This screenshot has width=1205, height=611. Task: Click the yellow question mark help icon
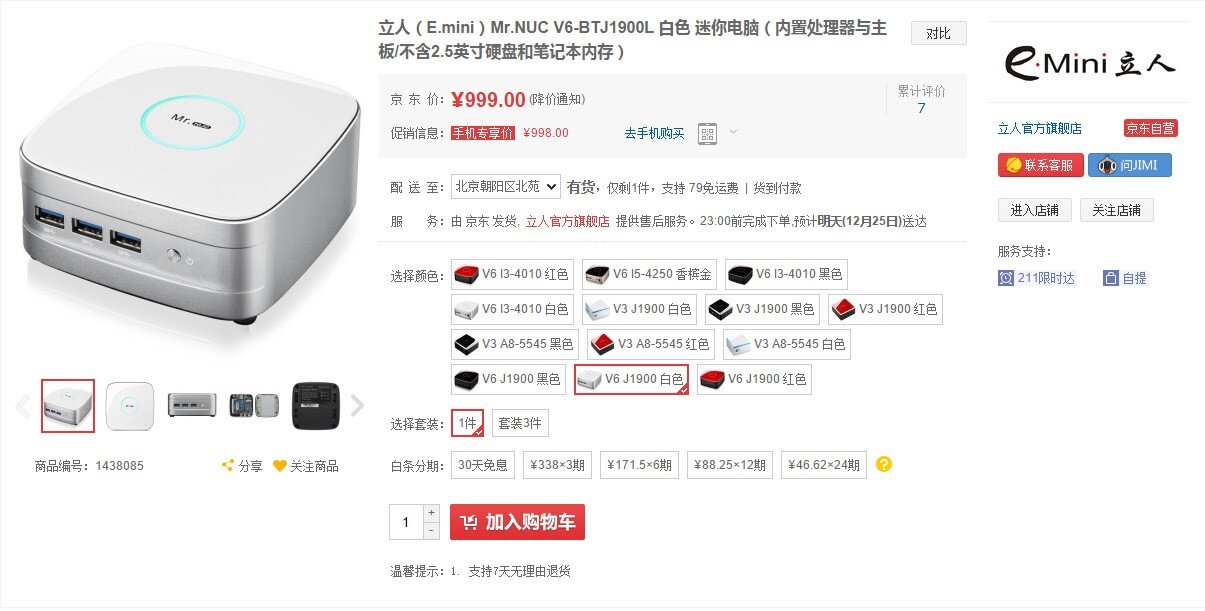(x=884, y=464)
